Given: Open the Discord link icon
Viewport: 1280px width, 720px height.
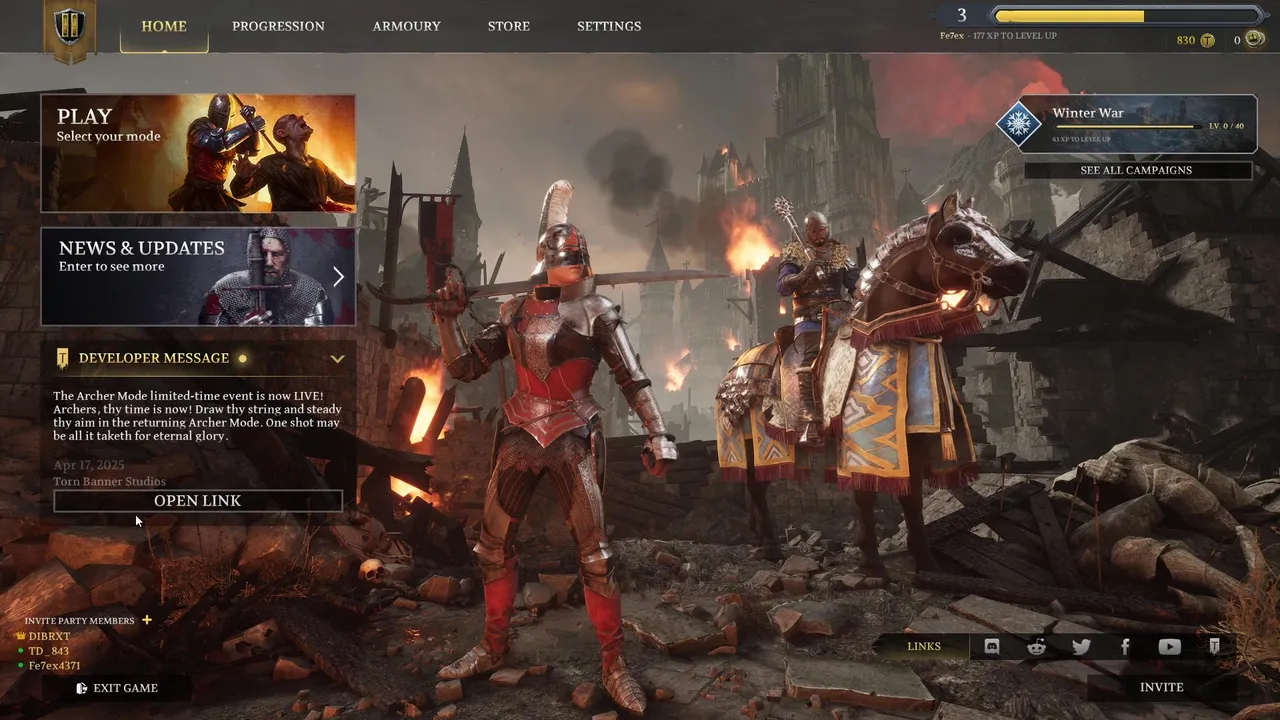Looking at the screenshot, I should (x=992, y=647).
